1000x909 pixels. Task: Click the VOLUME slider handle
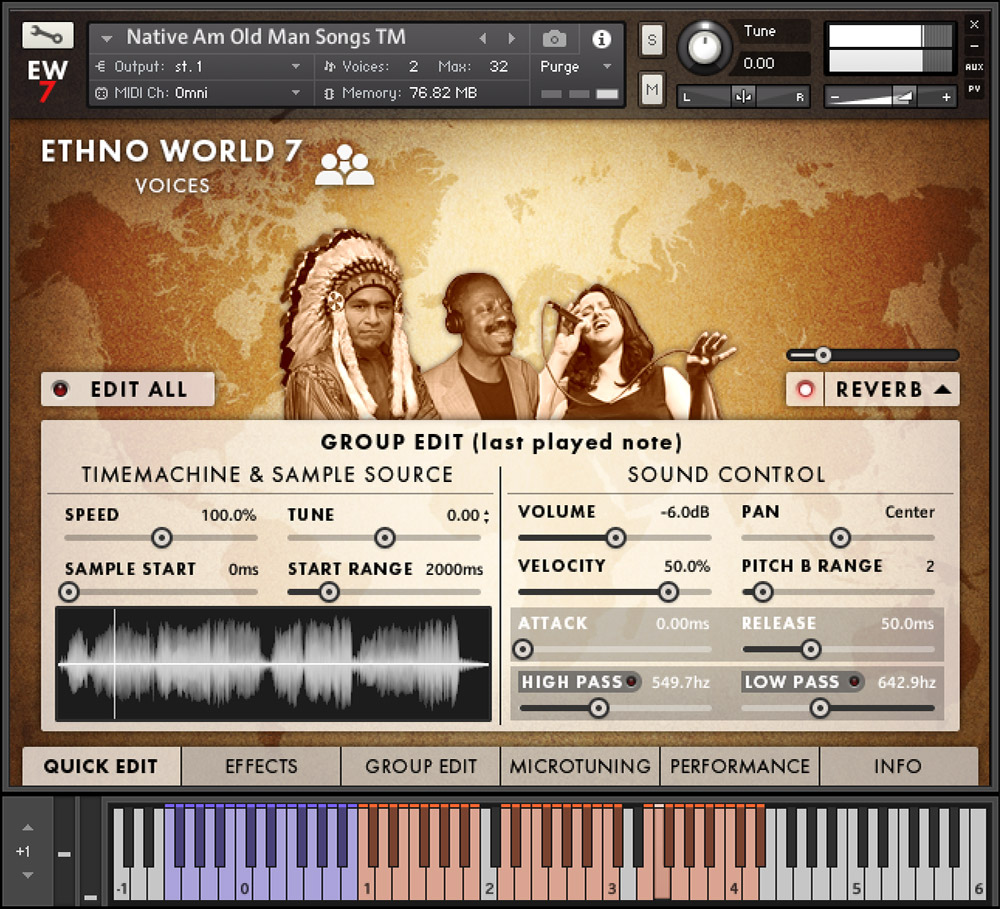(x=615, y=538)
